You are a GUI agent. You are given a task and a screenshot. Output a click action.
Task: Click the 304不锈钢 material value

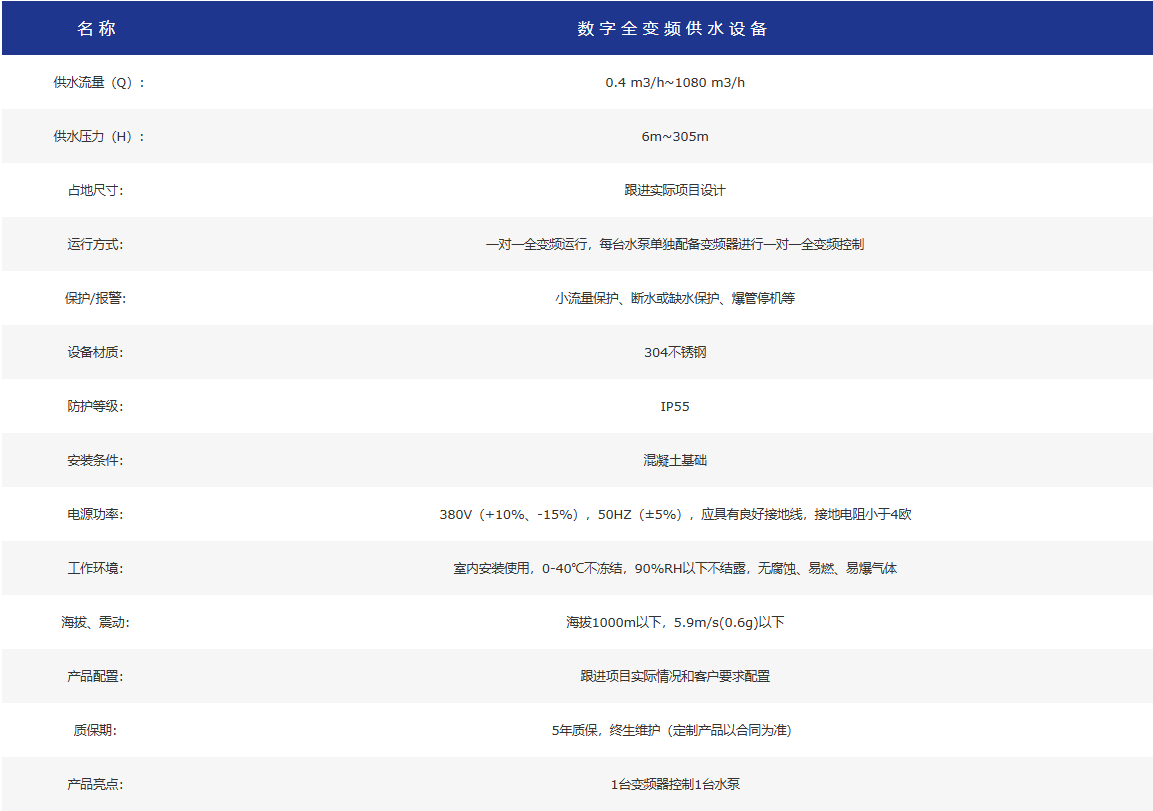coord(675,352)
